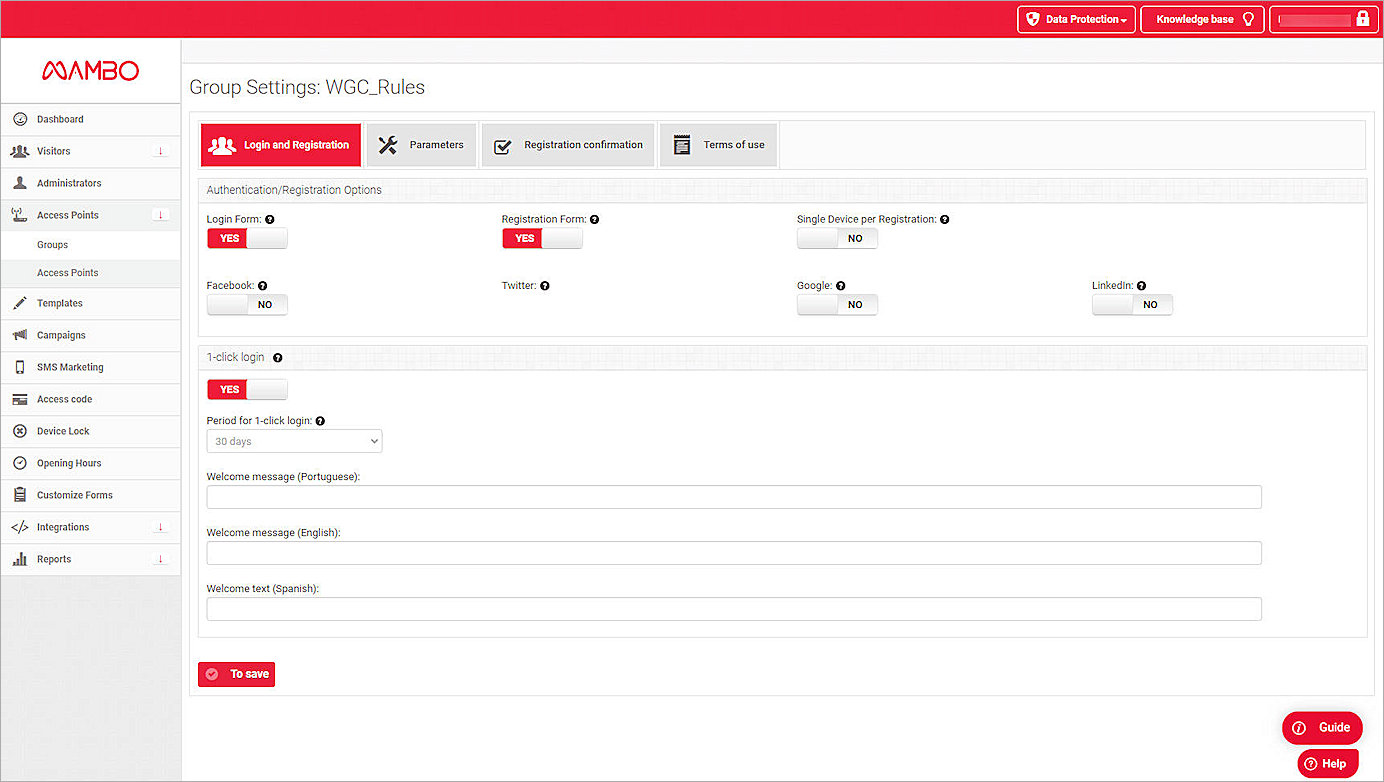This screenshot has width=1384, height=782.
Task: Turn on Single Device per Registration
Action: click(x=837, y=238)
